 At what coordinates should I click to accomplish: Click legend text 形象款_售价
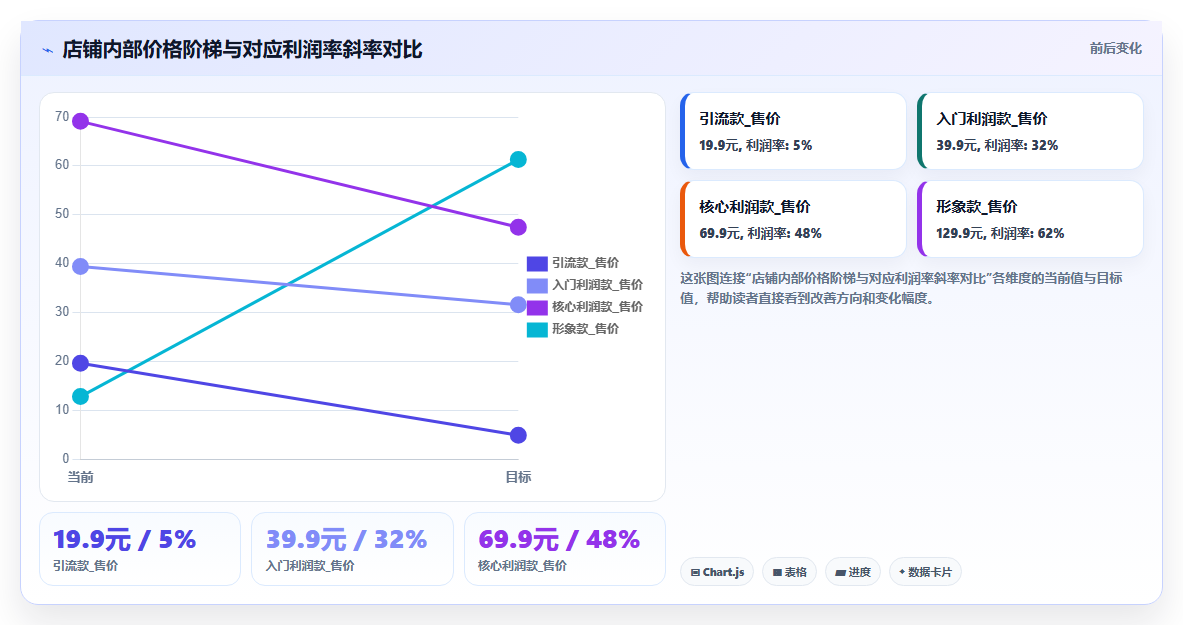point(585,329)
